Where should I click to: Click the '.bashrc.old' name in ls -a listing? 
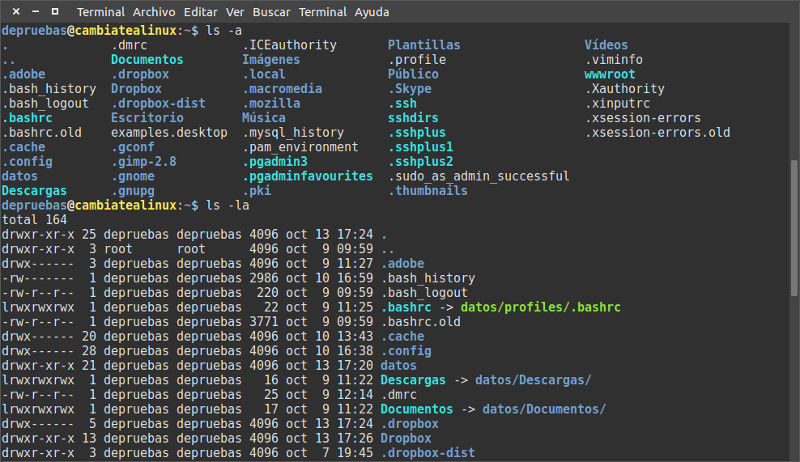point(42,133)
